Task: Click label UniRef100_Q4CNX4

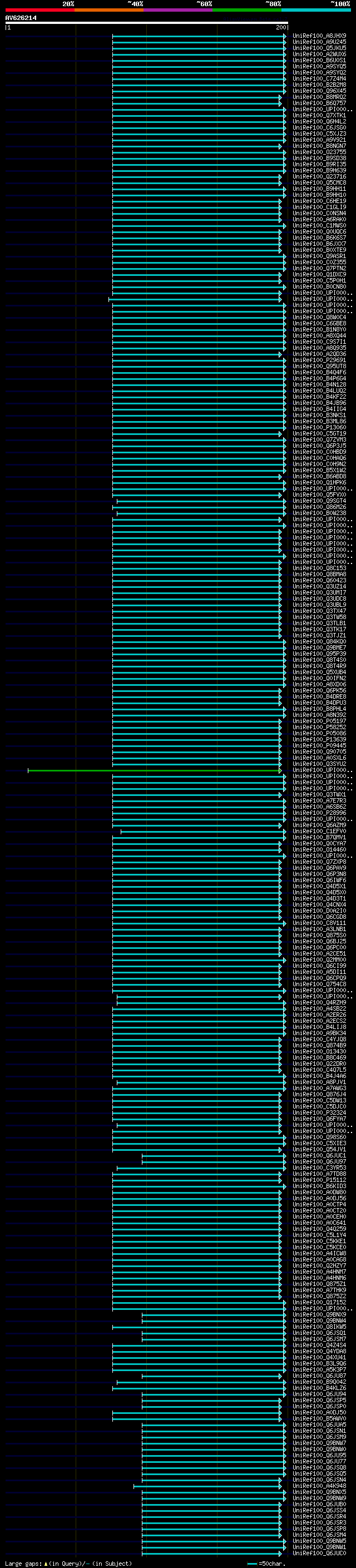Action: pyautogui.click(x=319, y=904)
